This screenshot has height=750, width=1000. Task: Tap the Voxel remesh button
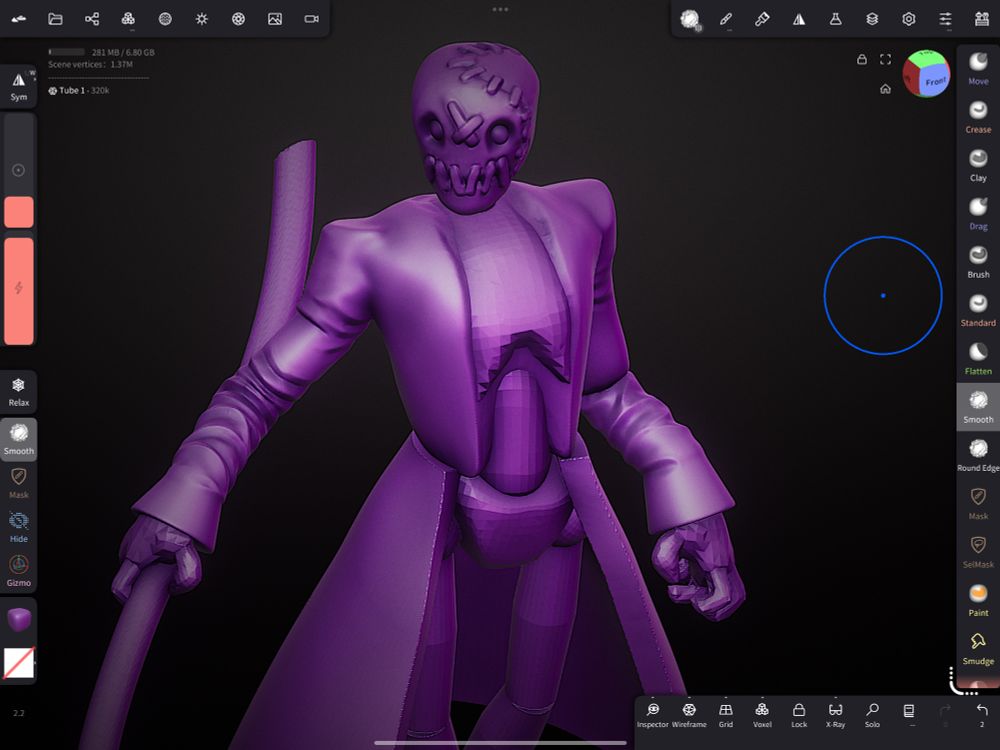[x=762, y=715]
